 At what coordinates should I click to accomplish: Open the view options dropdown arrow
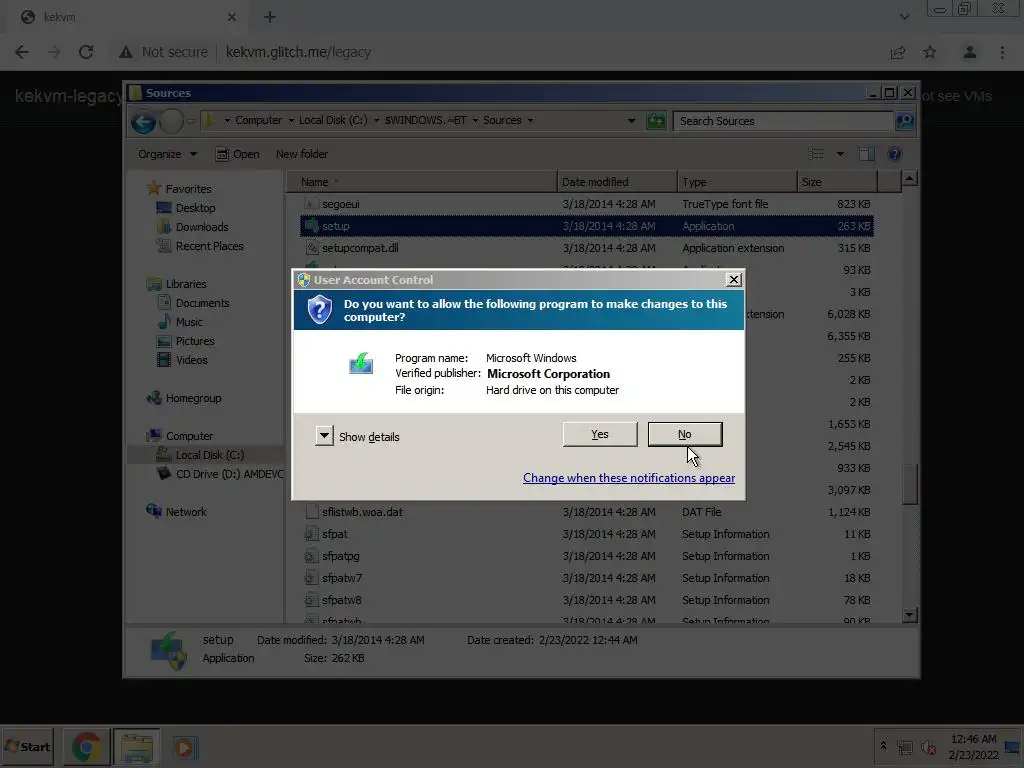point(840,154)
